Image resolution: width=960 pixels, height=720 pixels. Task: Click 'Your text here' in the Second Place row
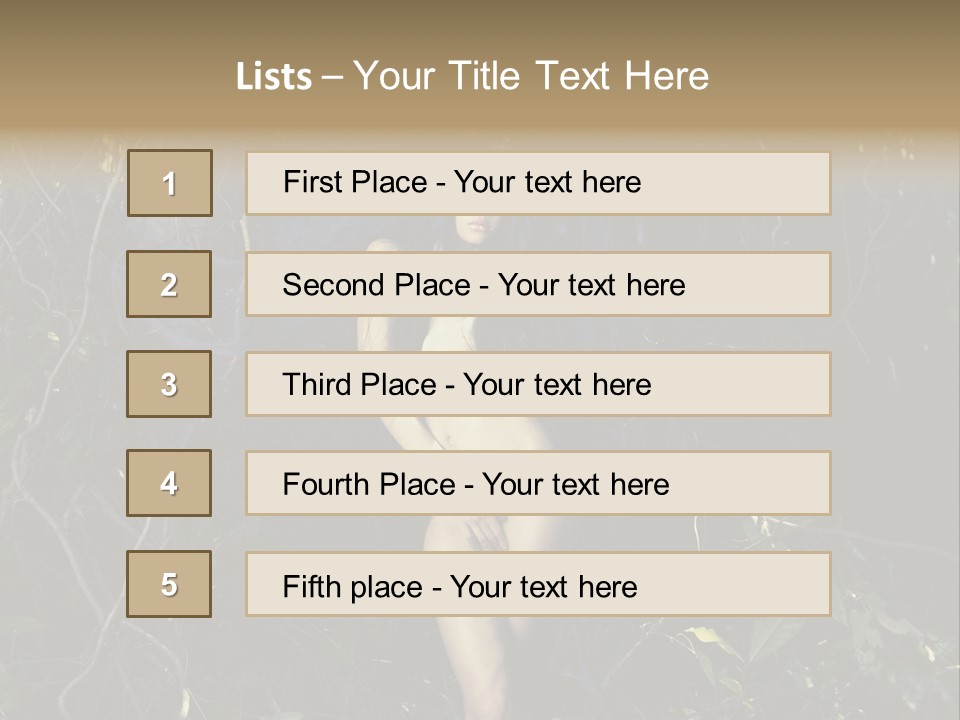point(591,285)
